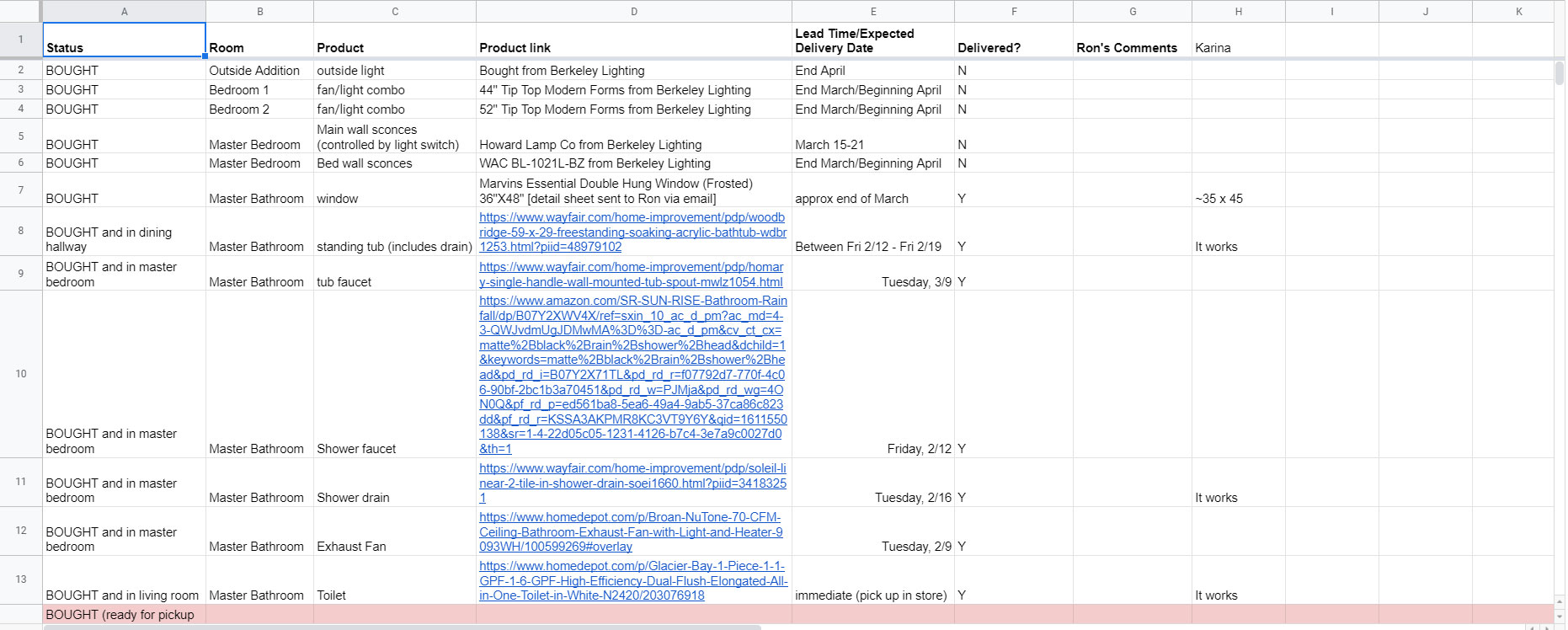Select the 'Main wall sconces' product cell
This screenshot has width=1568, height=630.
click(395, 136)
